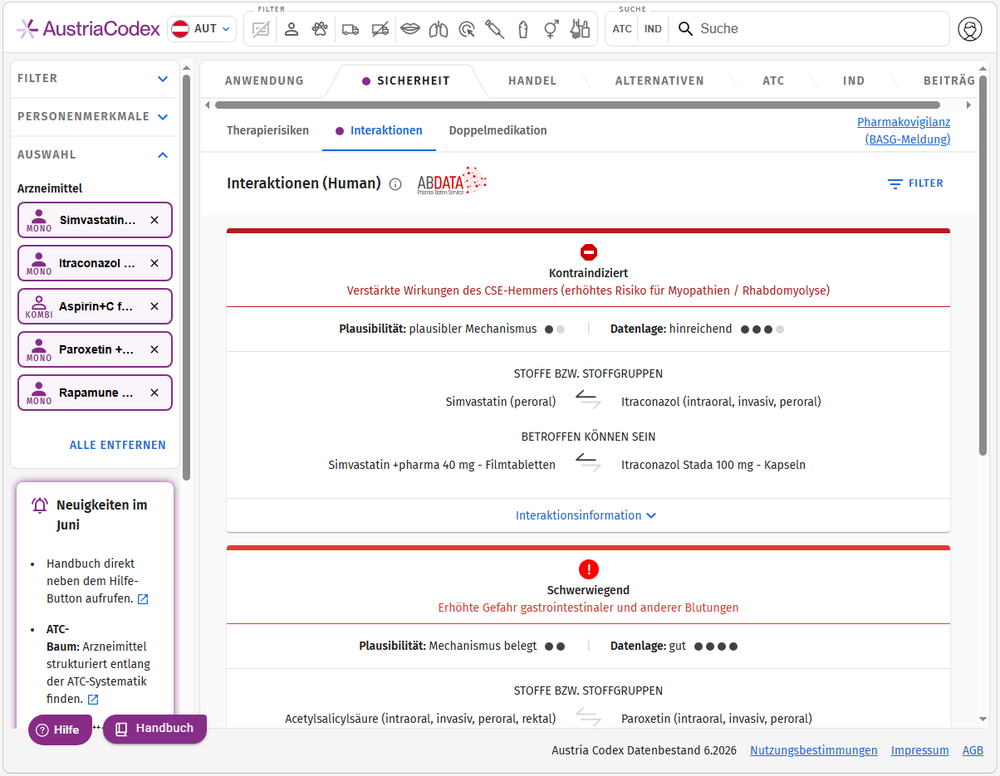The image size is (1000, 776).
Task: Remove Rapamune from the selection
Action: coord(154,393)
